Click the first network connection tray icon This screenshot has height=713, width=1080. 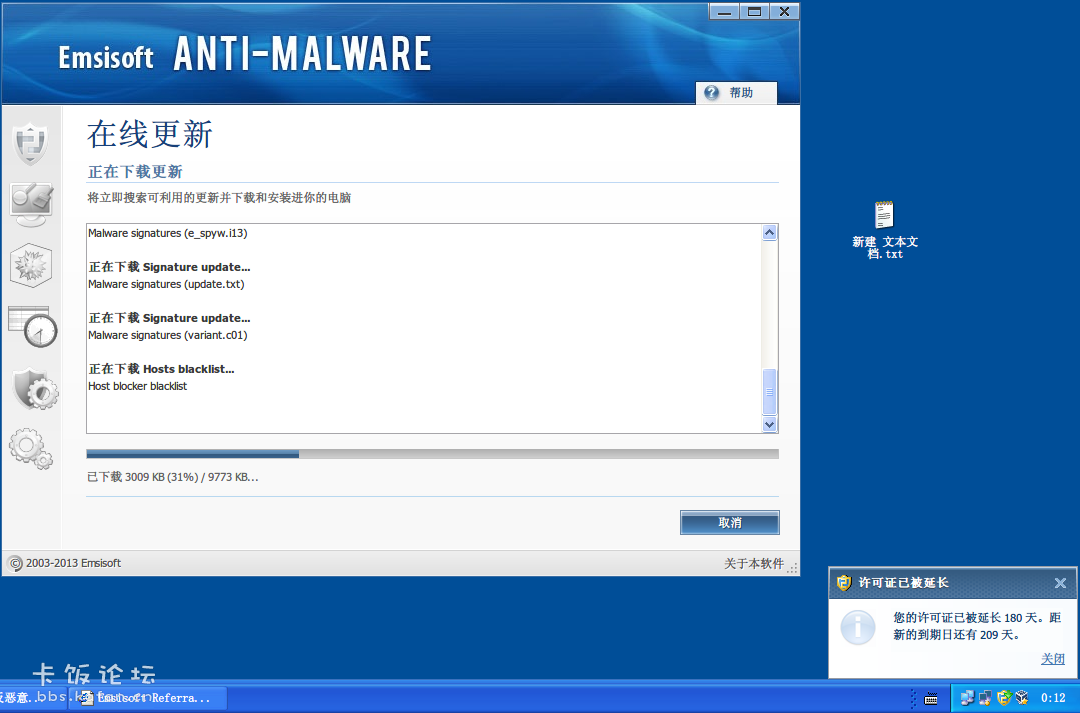[967, 698]
